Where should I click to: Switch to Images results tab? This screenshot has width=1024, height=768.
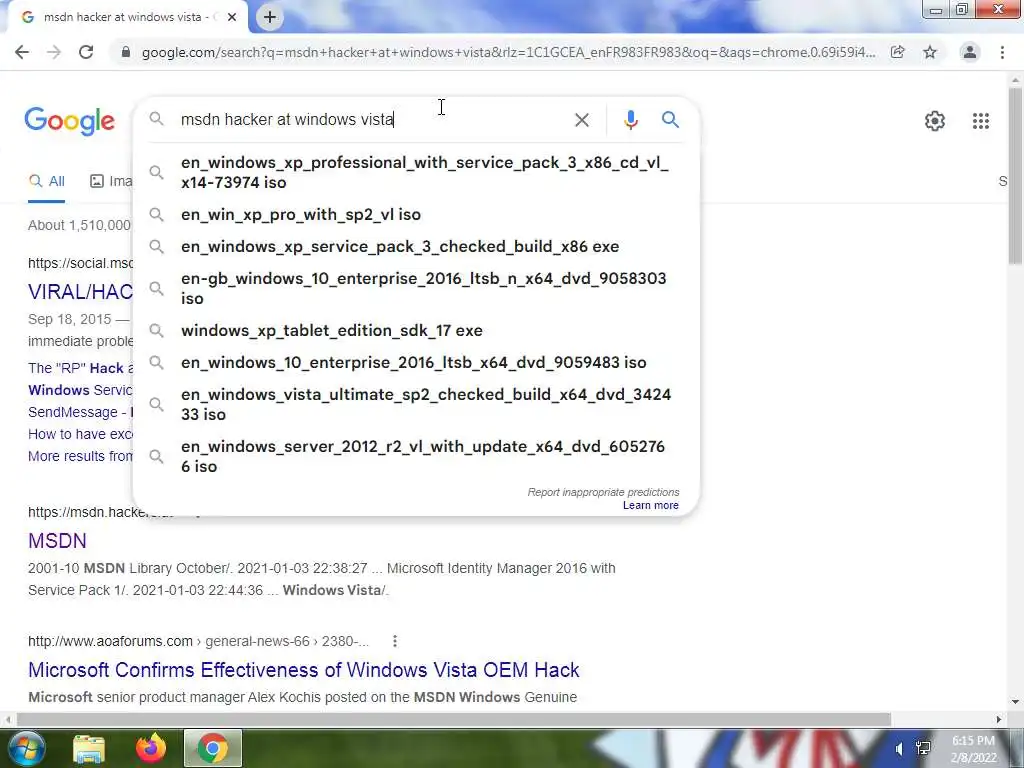tap(111, 182)
